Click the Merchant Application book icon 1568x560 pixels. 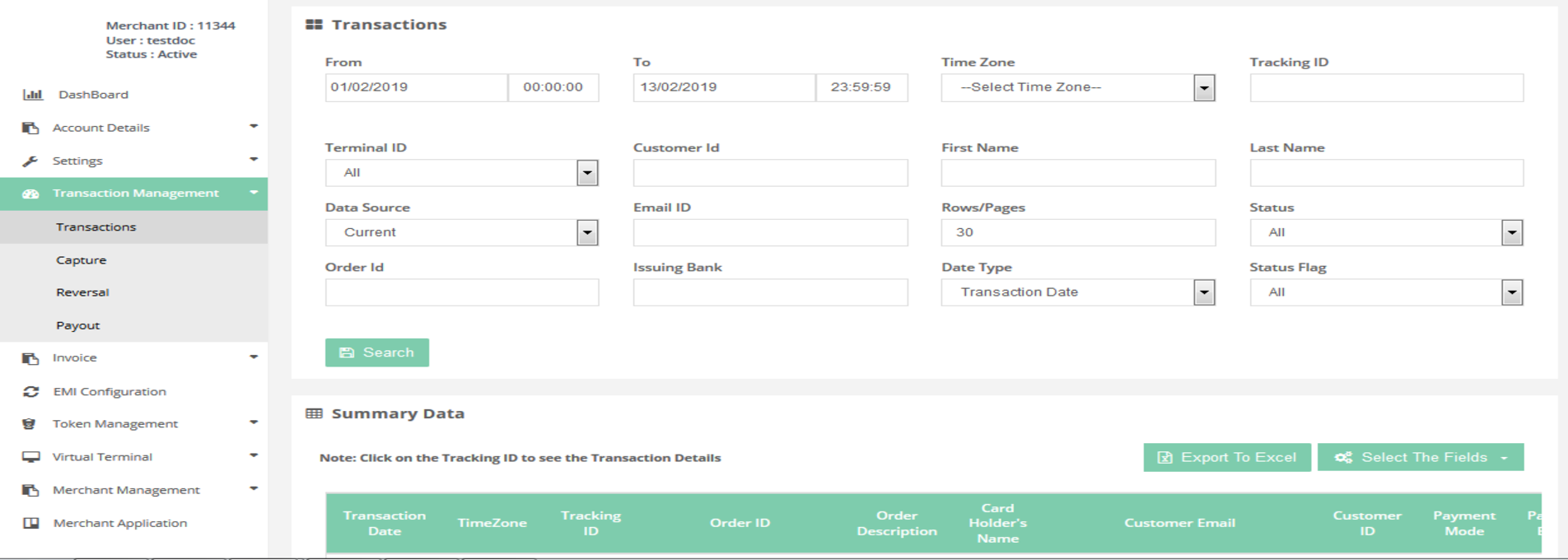pyautogui.click(x=30, y=523)
